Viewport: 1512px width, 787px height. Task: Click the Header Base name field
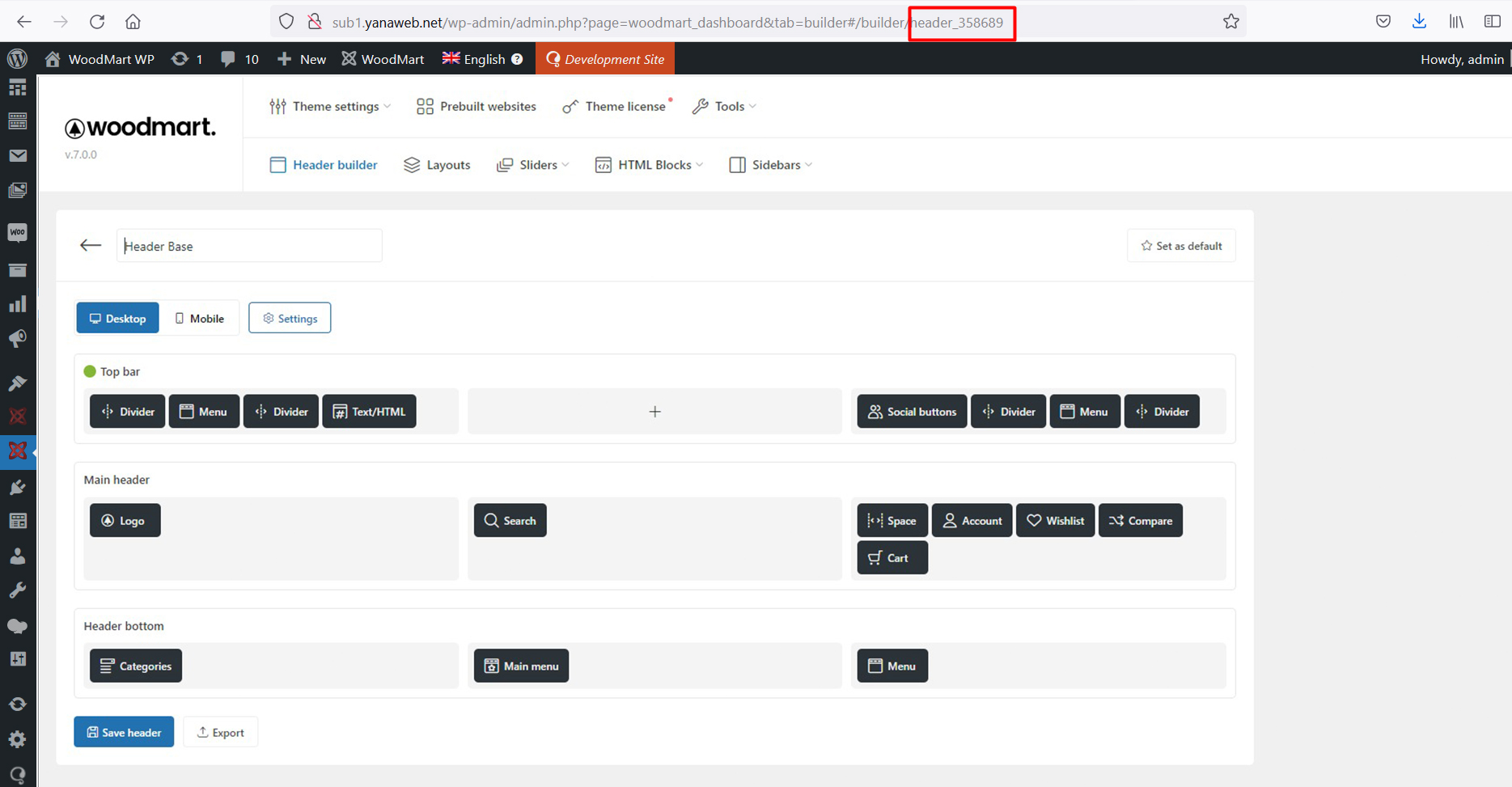pyautogui.click(x=249, y=246)
